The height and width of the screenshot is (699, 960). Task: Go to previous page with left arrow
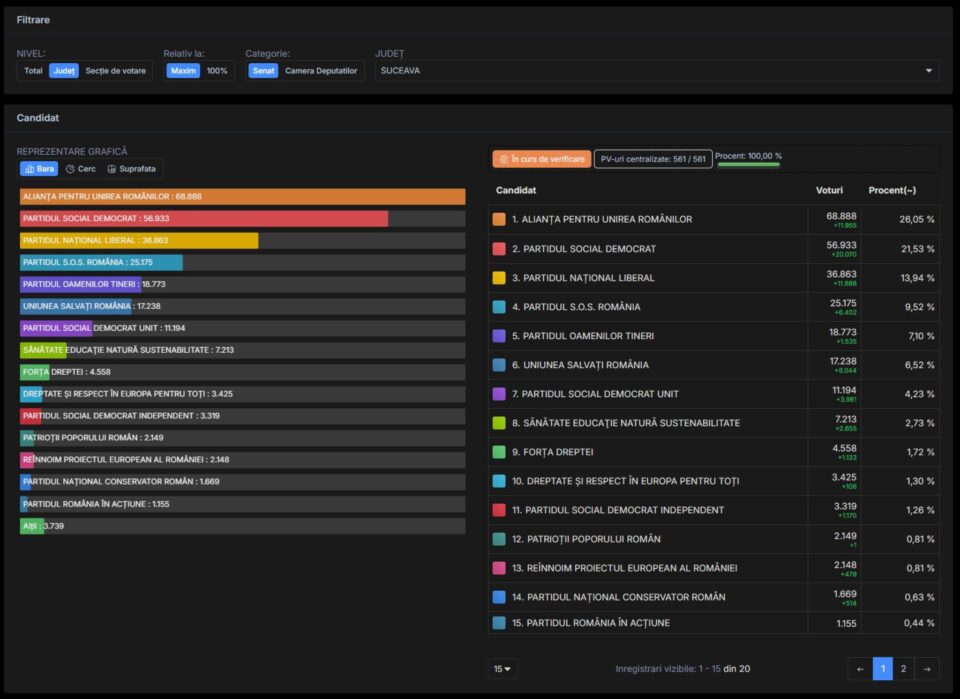pyautogui.click(x=860, y=669)
